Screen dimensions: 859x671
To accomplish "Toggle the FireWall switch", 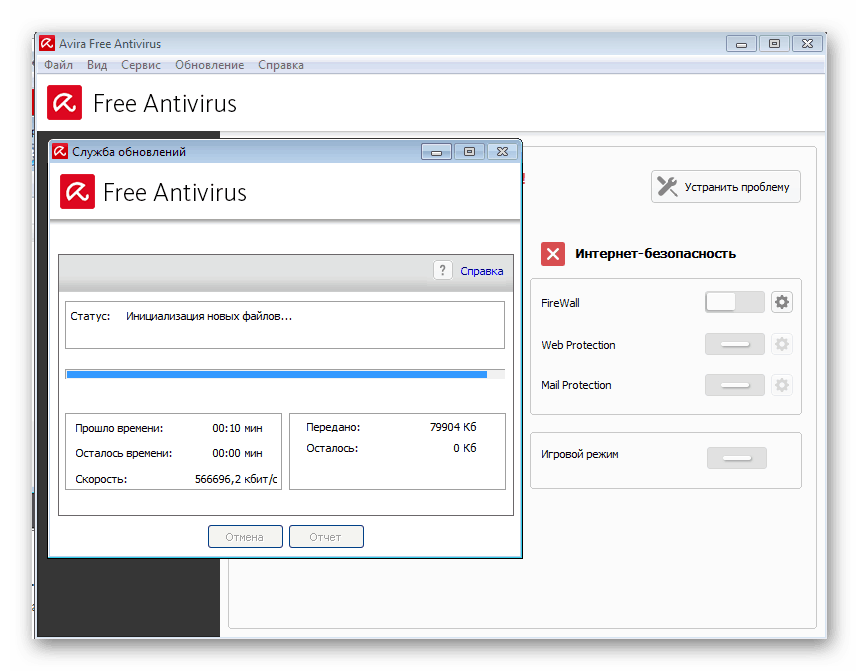I will (734, 303).
